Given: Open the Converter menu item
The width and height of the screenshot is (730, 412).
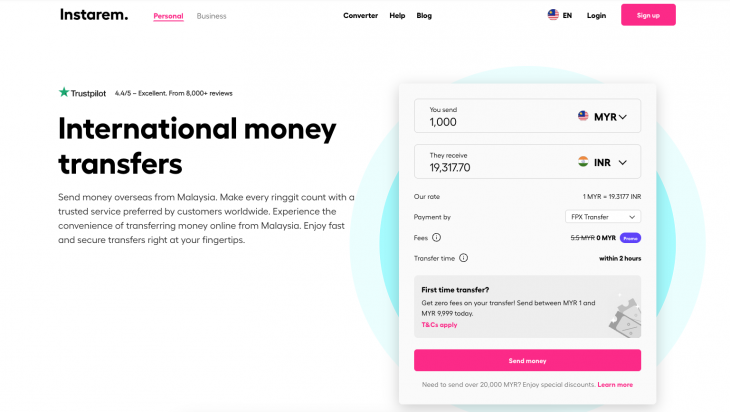Looking at the screenshot, I should click(361, 16).
